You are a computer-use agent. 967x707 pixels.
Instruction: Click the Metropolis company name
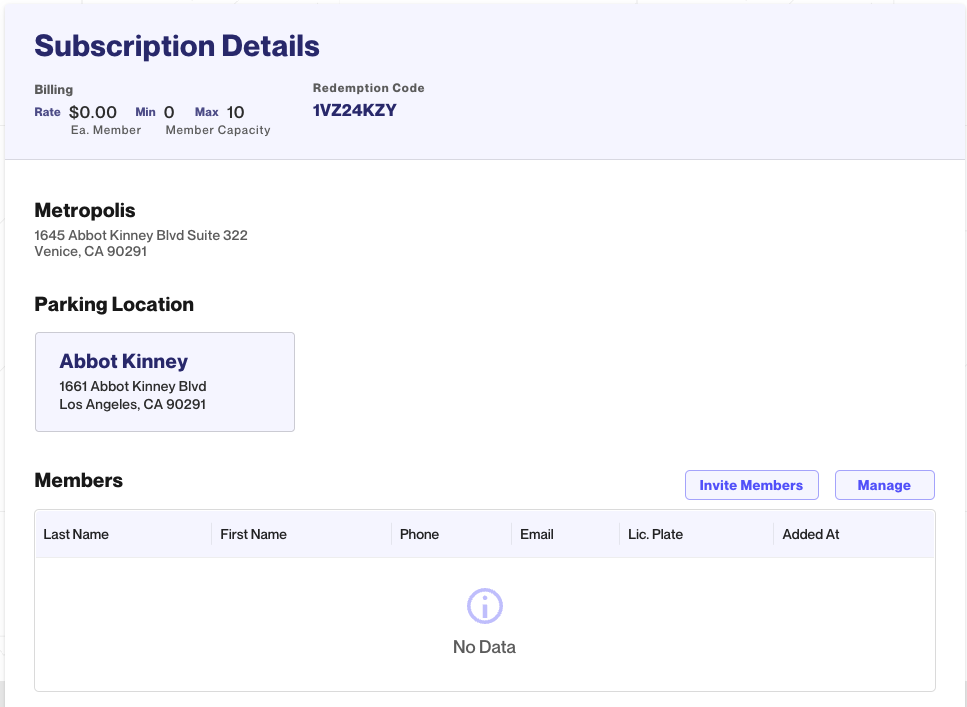point(85,210)
